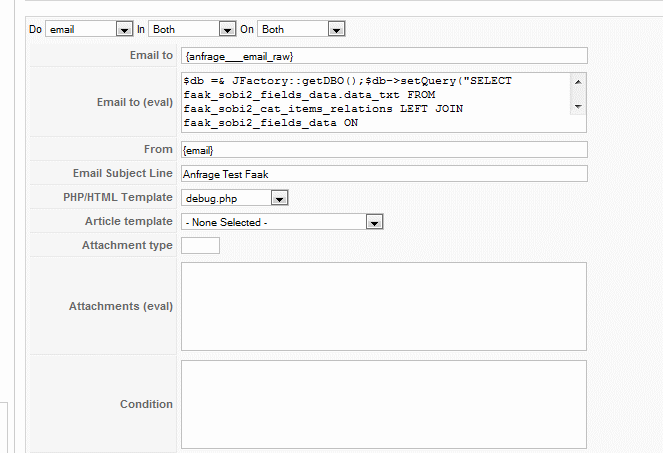Focus the Email Subject Line field
Screen dimensions: 663x453
[x=384, y=174]
